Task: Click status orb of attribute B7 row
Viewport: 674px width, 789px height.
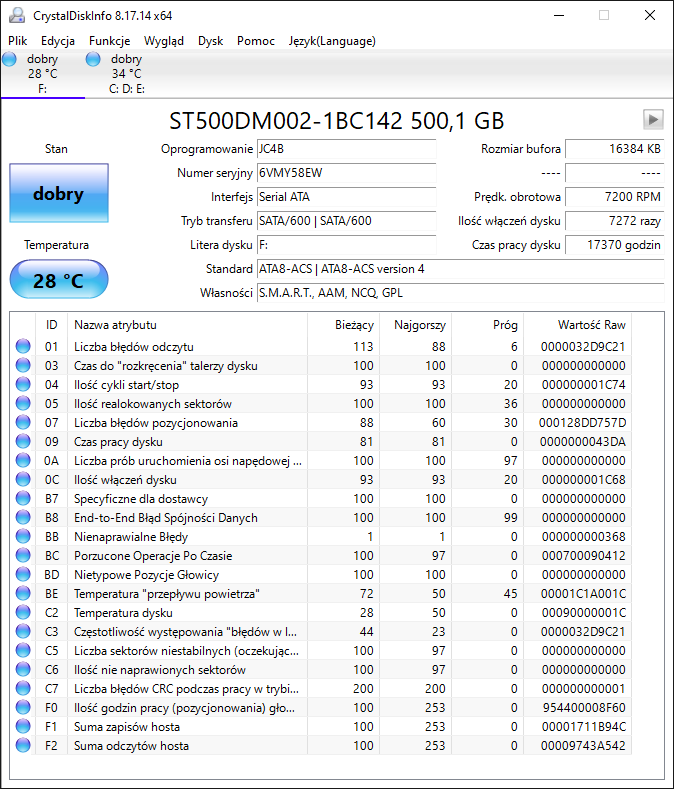Action: (23, 498)
